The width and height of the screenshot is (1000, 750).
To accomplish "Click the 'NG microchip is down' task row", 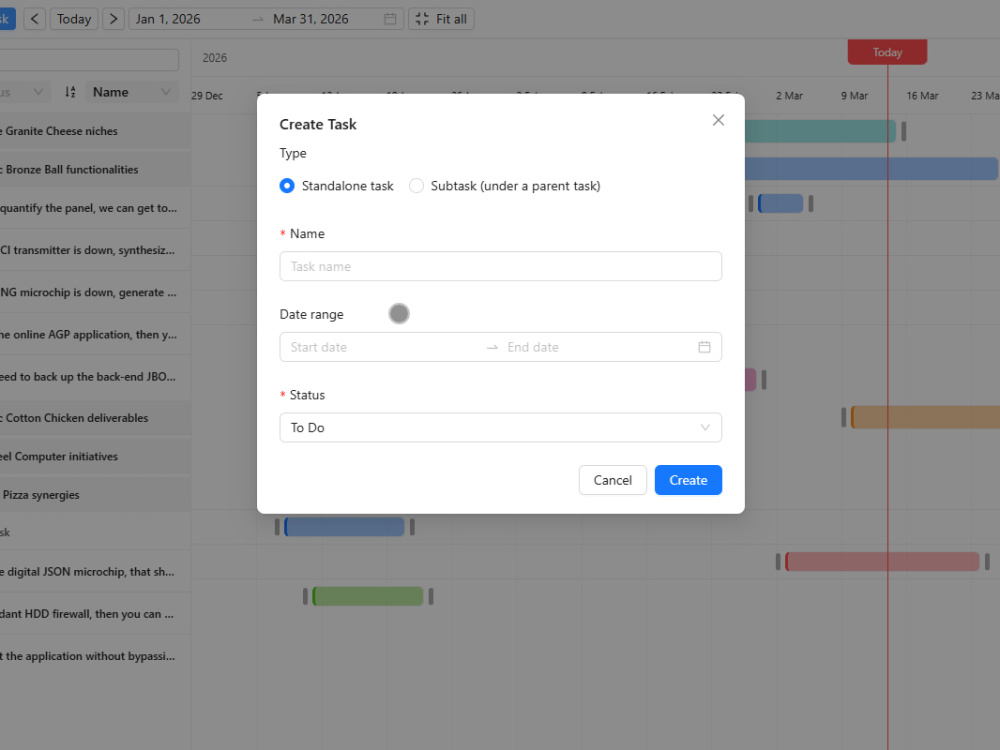I will 95,292.
